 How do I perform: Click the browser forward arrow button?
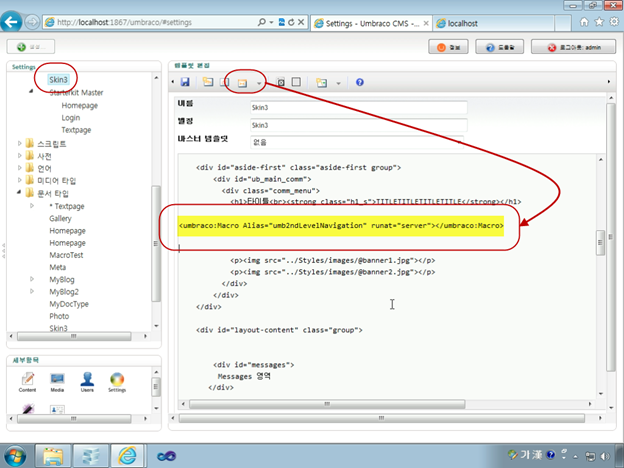[32, 22]
